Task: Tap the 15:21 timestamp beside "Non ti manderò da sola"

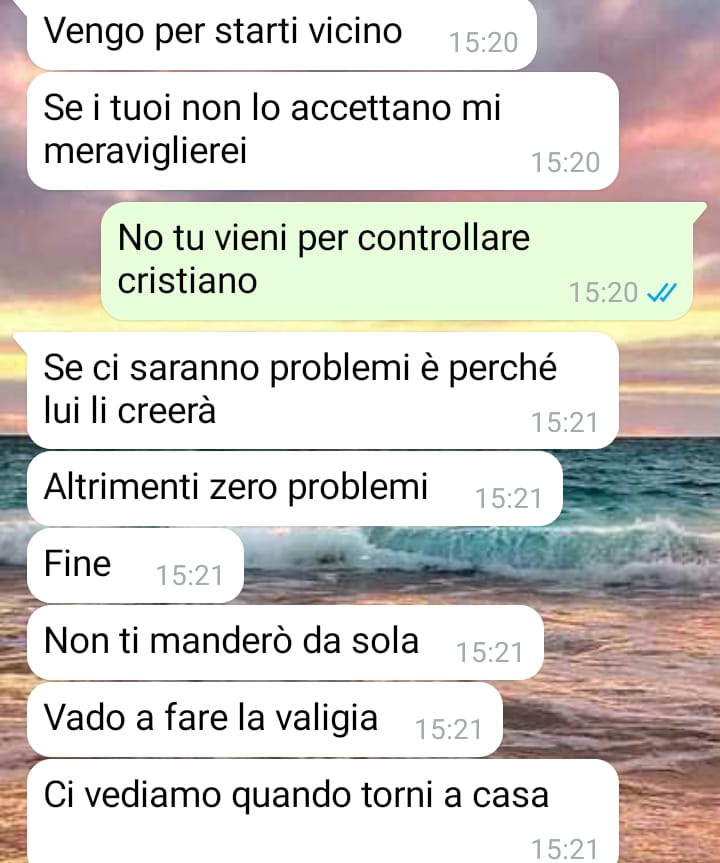Action: (489, 653)
